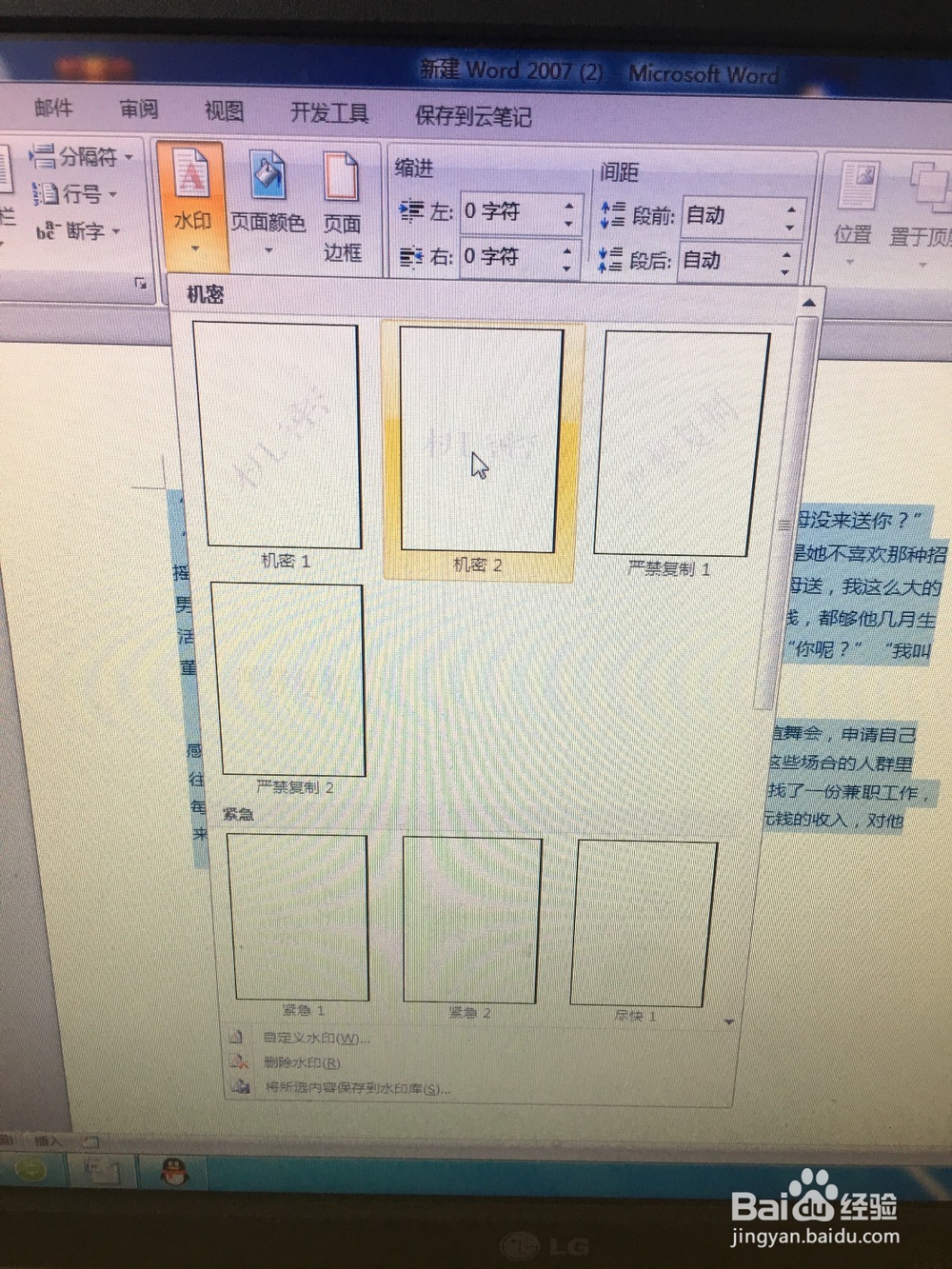Open the 断字 hyphenation dropdown
Screen dimensions: 952x1269
click(x=78, y=230)
